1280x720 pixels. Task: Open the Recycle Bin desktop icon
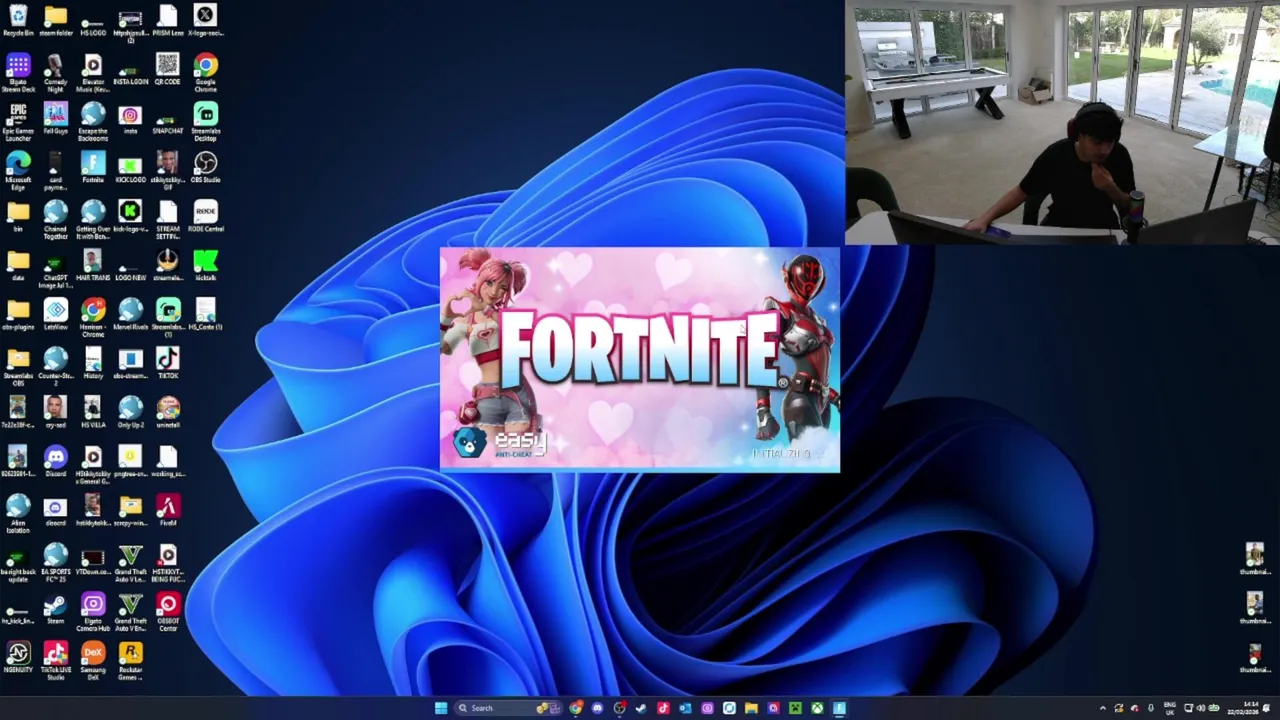point(18,21)
